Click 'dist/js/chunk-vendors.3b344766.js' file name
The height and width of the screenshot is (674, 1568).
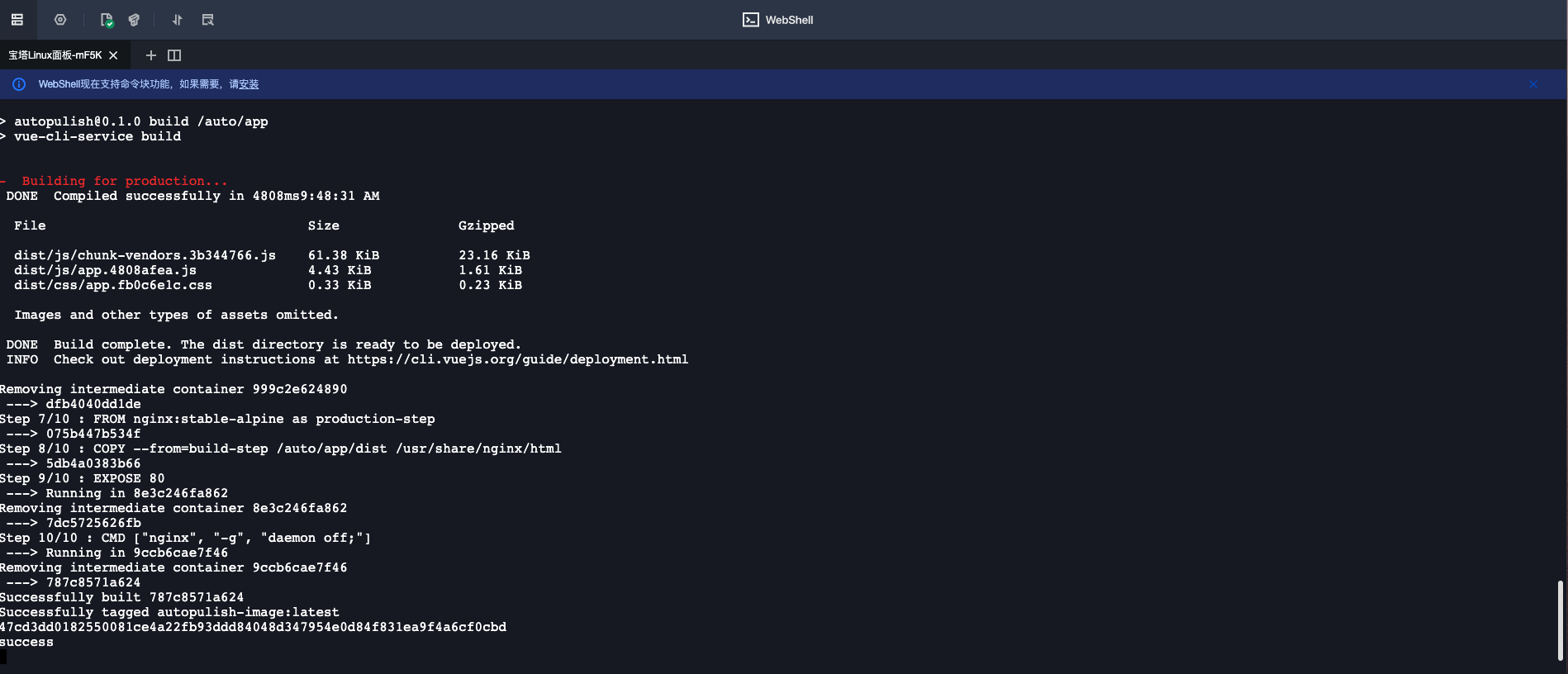tap(145, 255)
